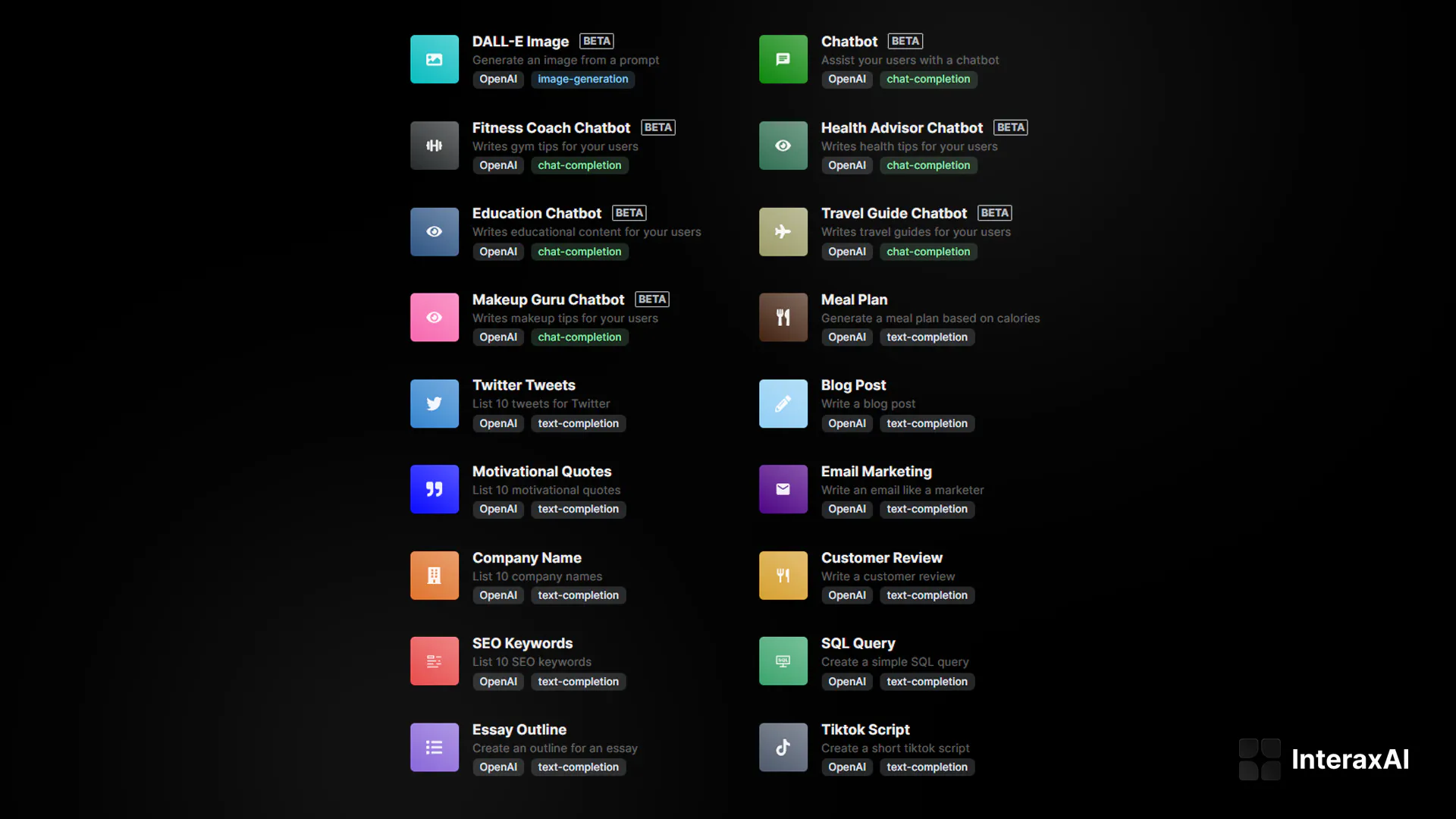Image resolution: width=1456 pixels, height=819 pixels.
Task: Click the Education Chatbot title
Action: tap(537, 214)
